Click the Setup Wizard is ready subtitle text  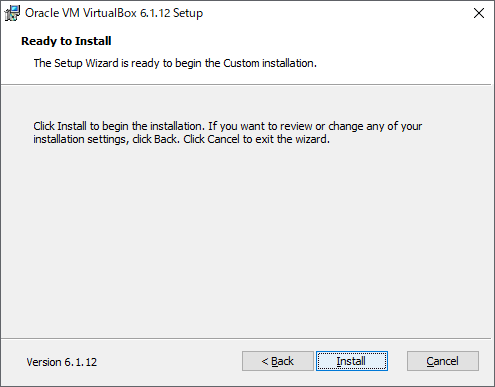click(x=175, y=63)
